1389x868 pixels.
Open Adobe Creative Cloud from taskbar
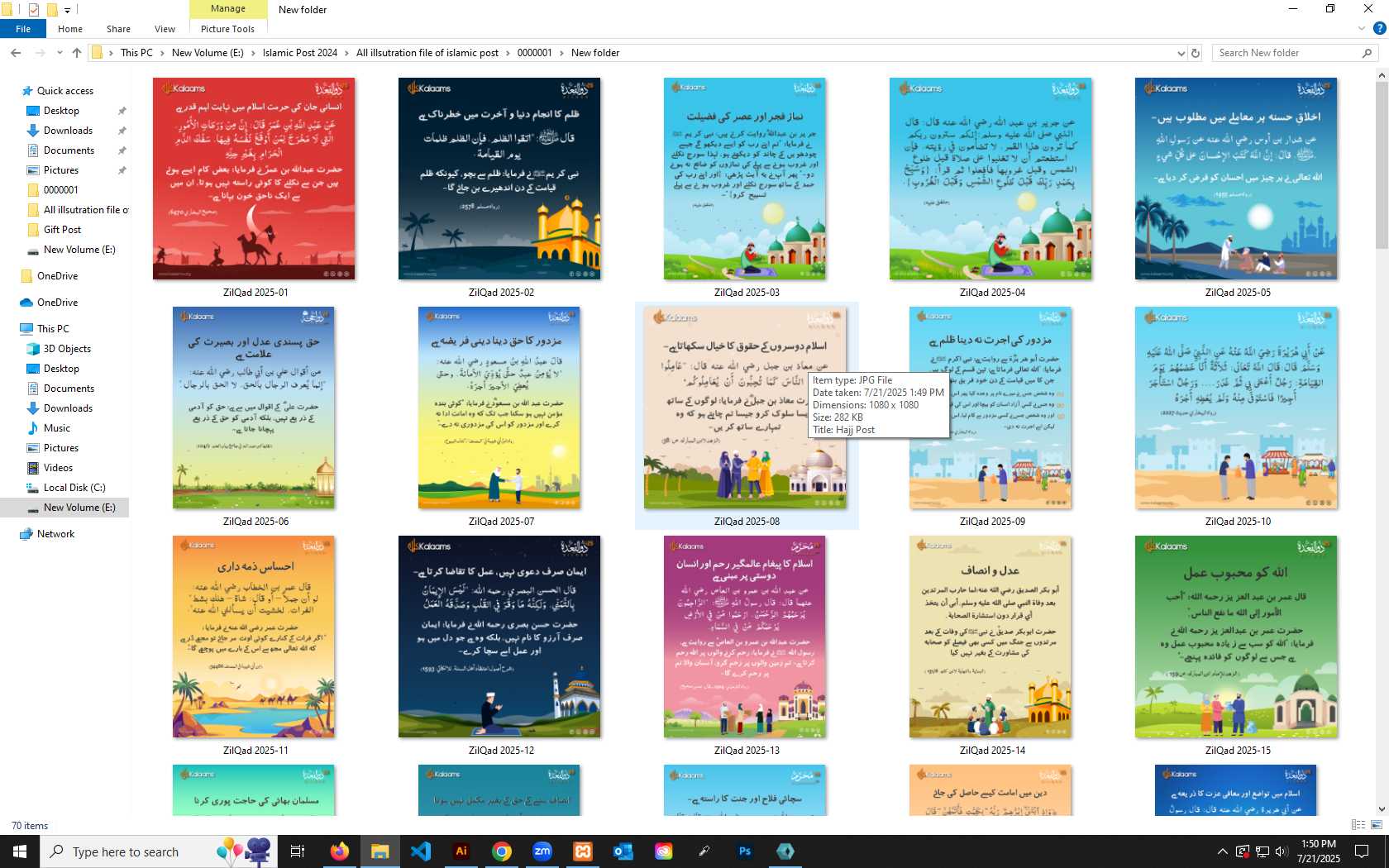[x=664, y=851]
